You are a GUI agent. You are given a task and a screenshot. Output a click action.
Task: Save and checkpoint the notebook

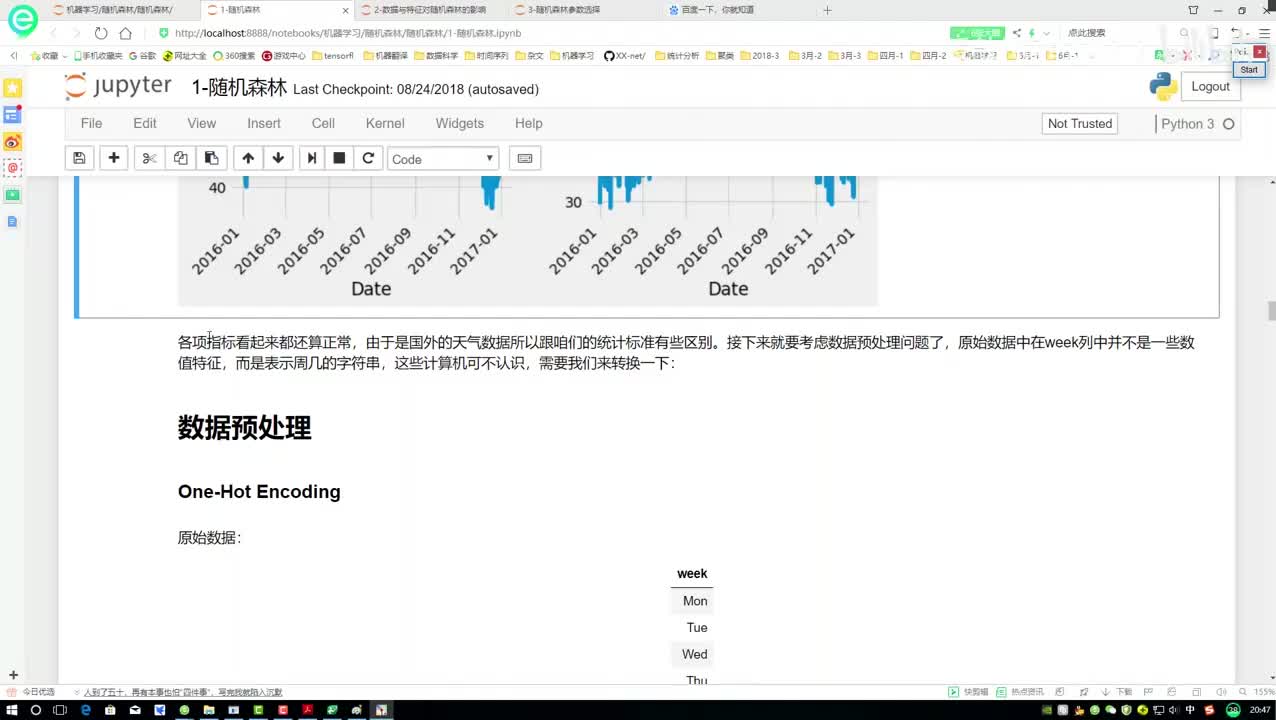tap(79, 158)
